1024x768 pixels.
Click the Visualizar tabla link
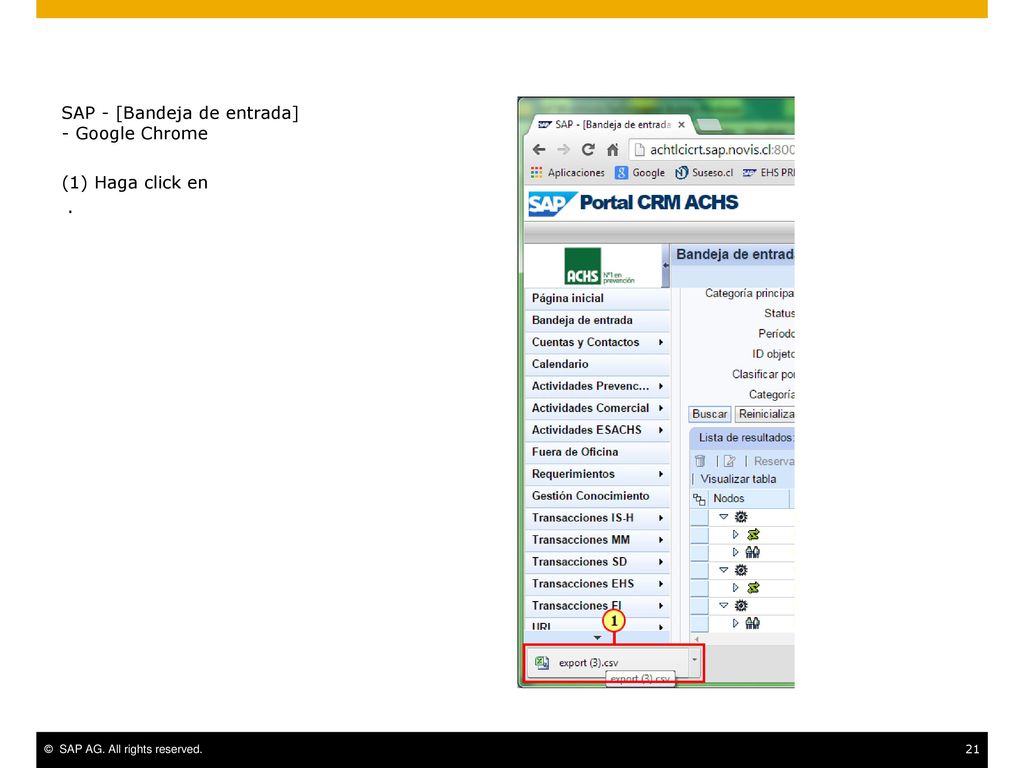(x=738, y=479)
